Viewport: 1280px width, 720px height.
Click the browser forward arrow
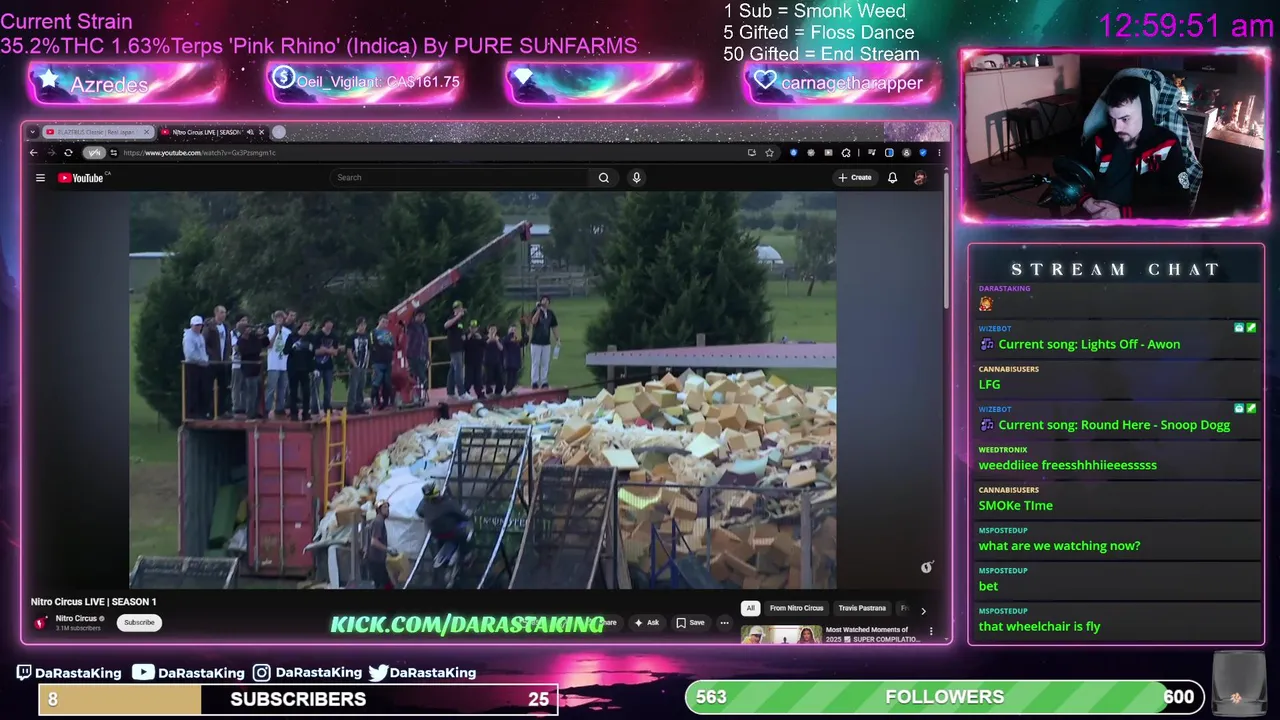(x=50, y=153)
